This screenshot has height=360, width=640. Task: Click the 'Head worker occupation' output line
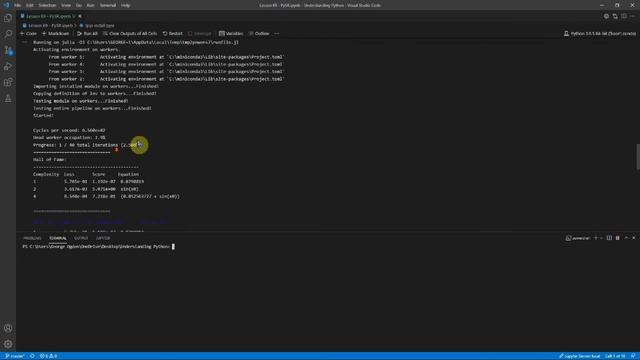click(x=69, y=138)
